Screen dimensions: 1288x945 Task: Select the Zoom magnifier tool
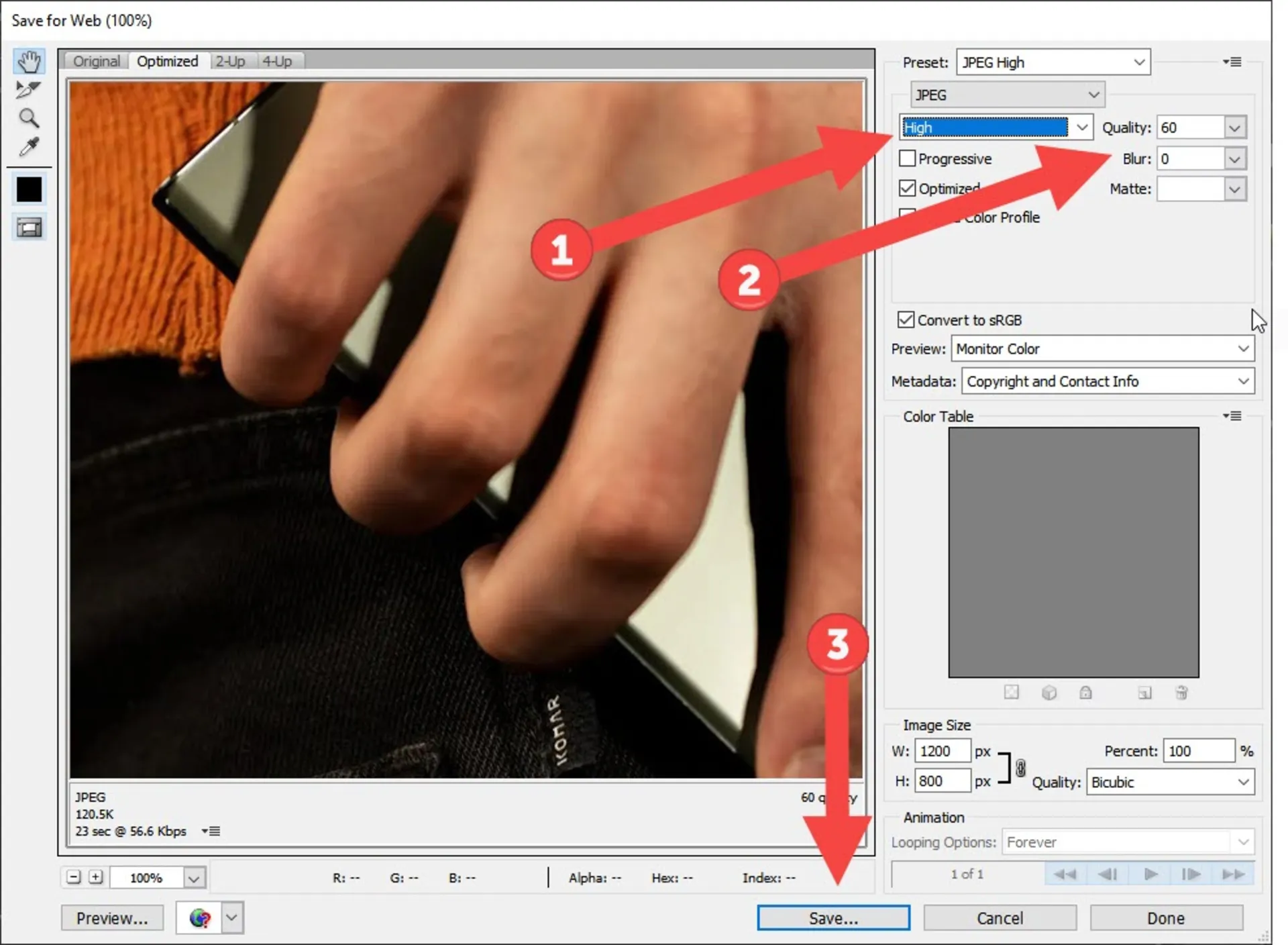click(28, 119)
